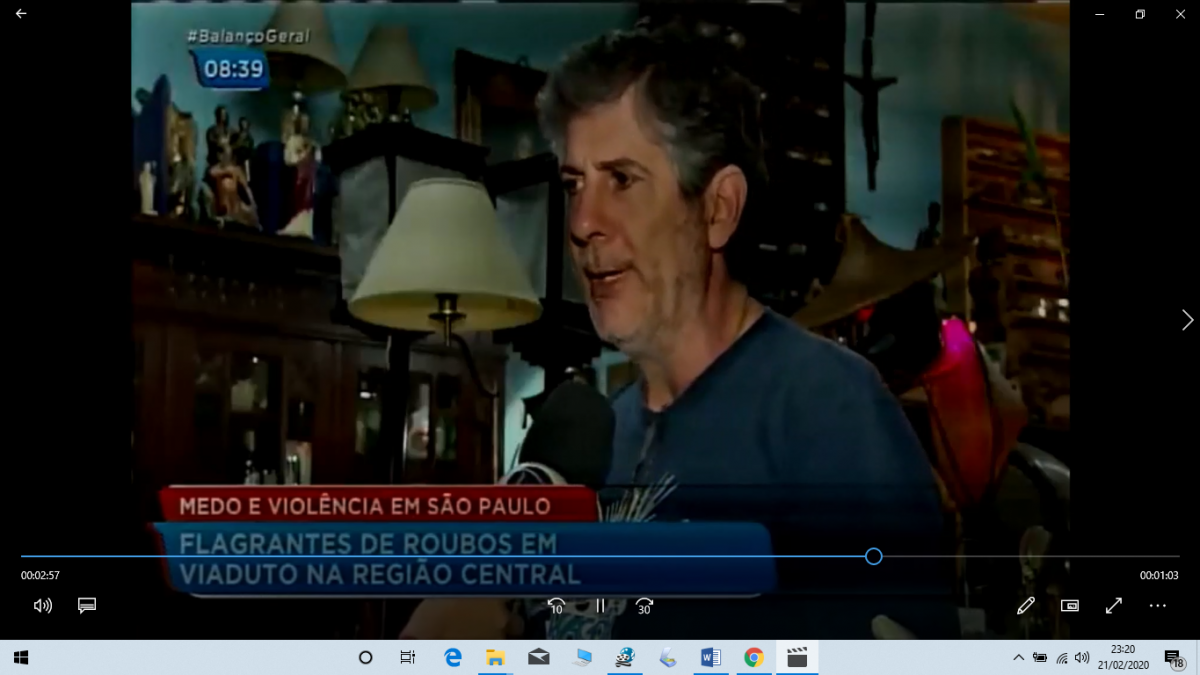This screenshot has width=1200, height=675.
Task: Open Cortana search circle on taskbar
Action: [x=365, y=657]
